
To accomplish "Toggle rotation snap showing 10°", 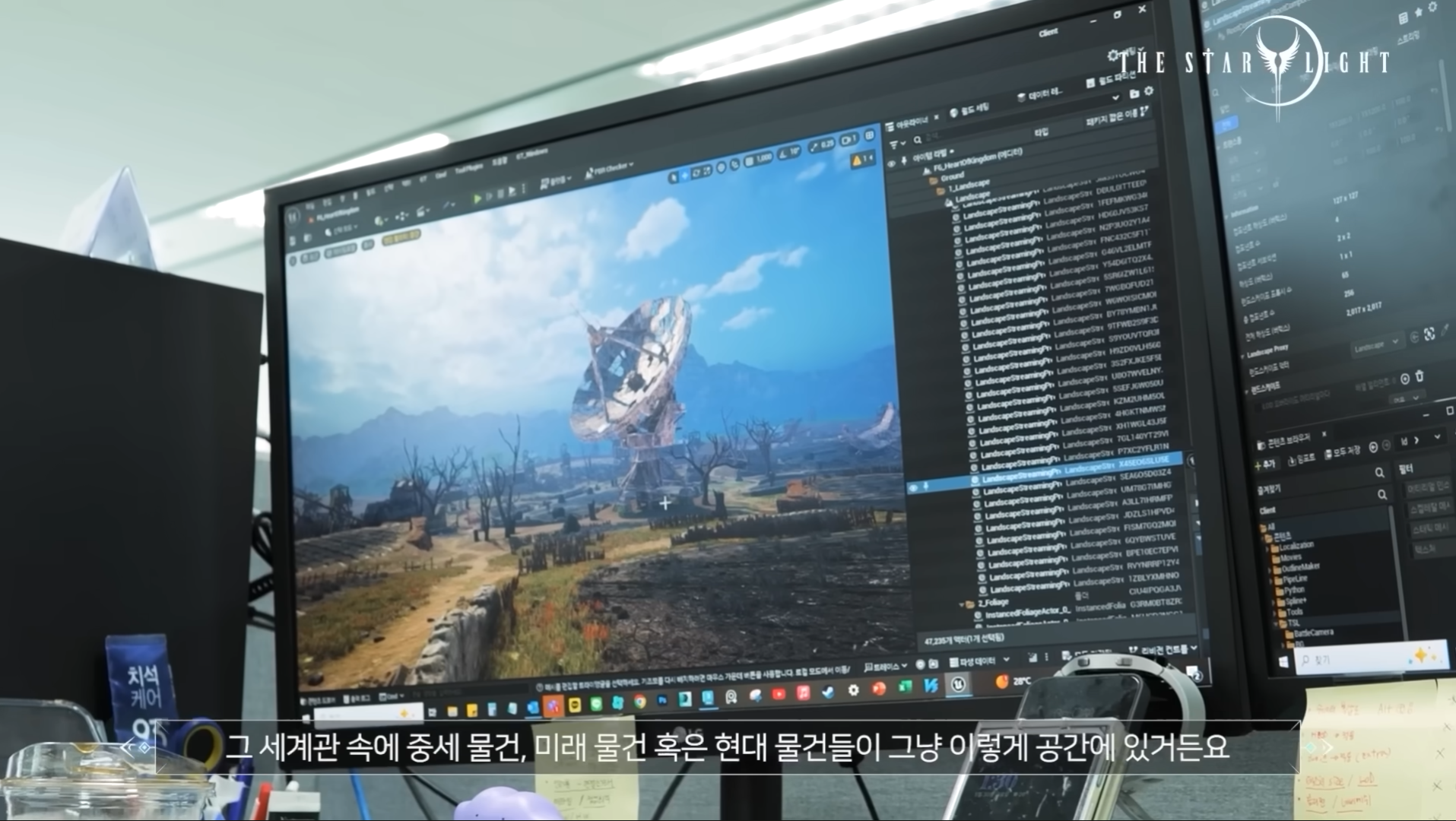I will point(790,153).
